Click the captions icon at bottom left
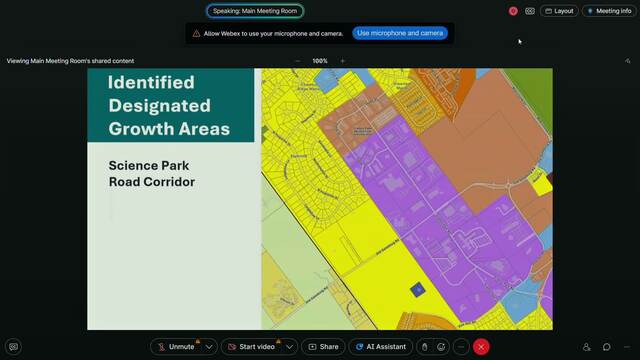The height and width of the screenshot is (360, 640). pos(13,347)
